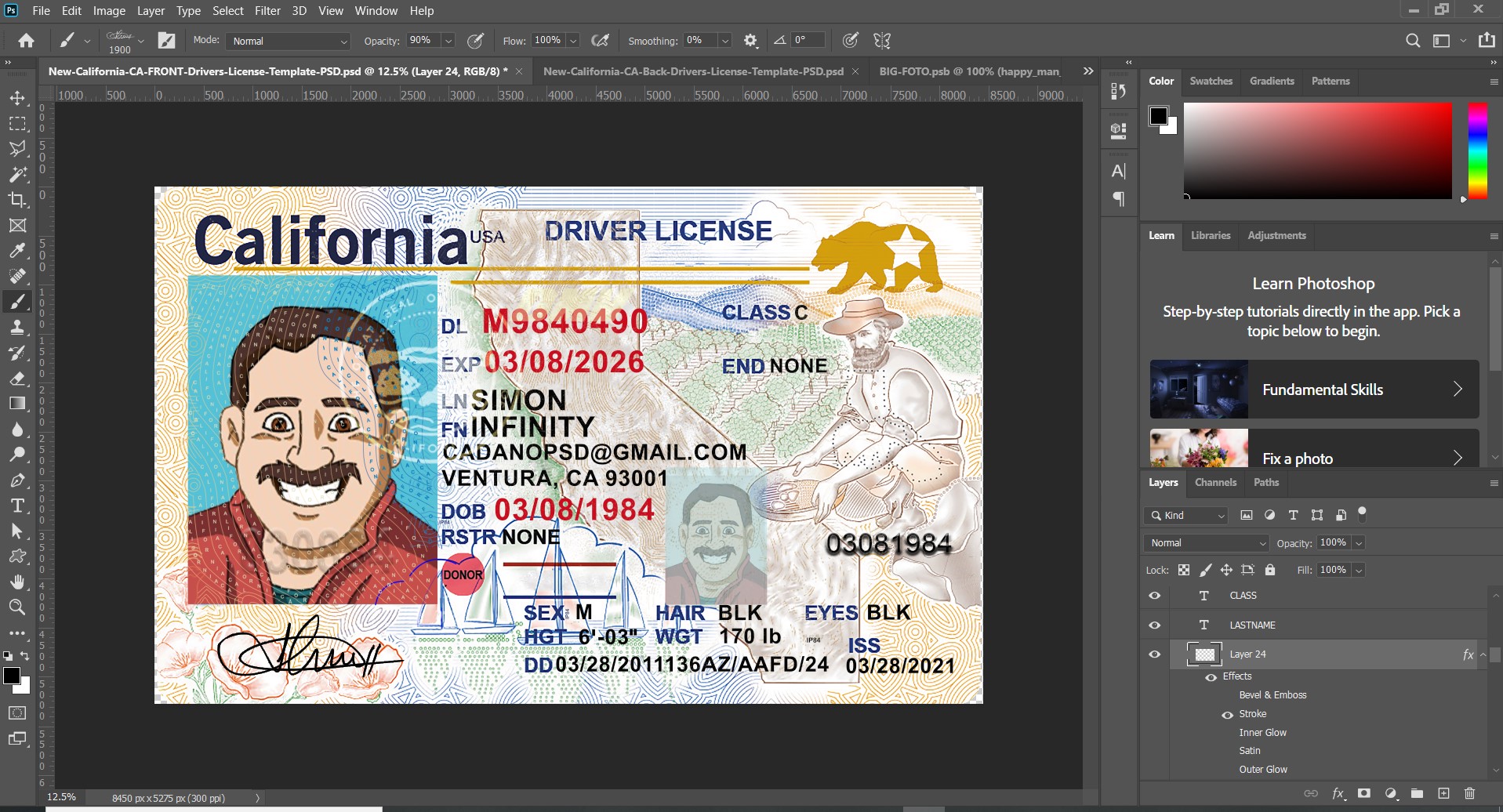Screen dimensions: 1503x812
Task: Select the Move tool
Action: tap(17, 99)
